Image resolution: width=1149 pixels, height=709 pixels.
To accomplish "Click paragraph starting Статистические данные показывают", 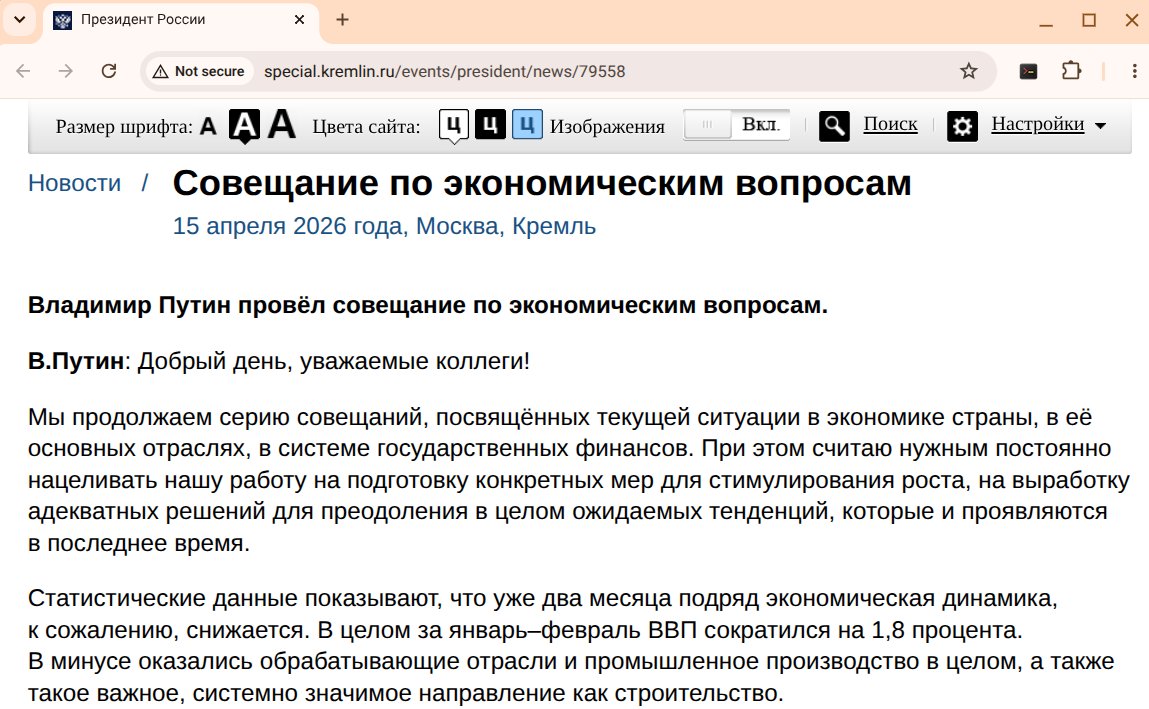I will pyautogui.click(x=572, y=645).
